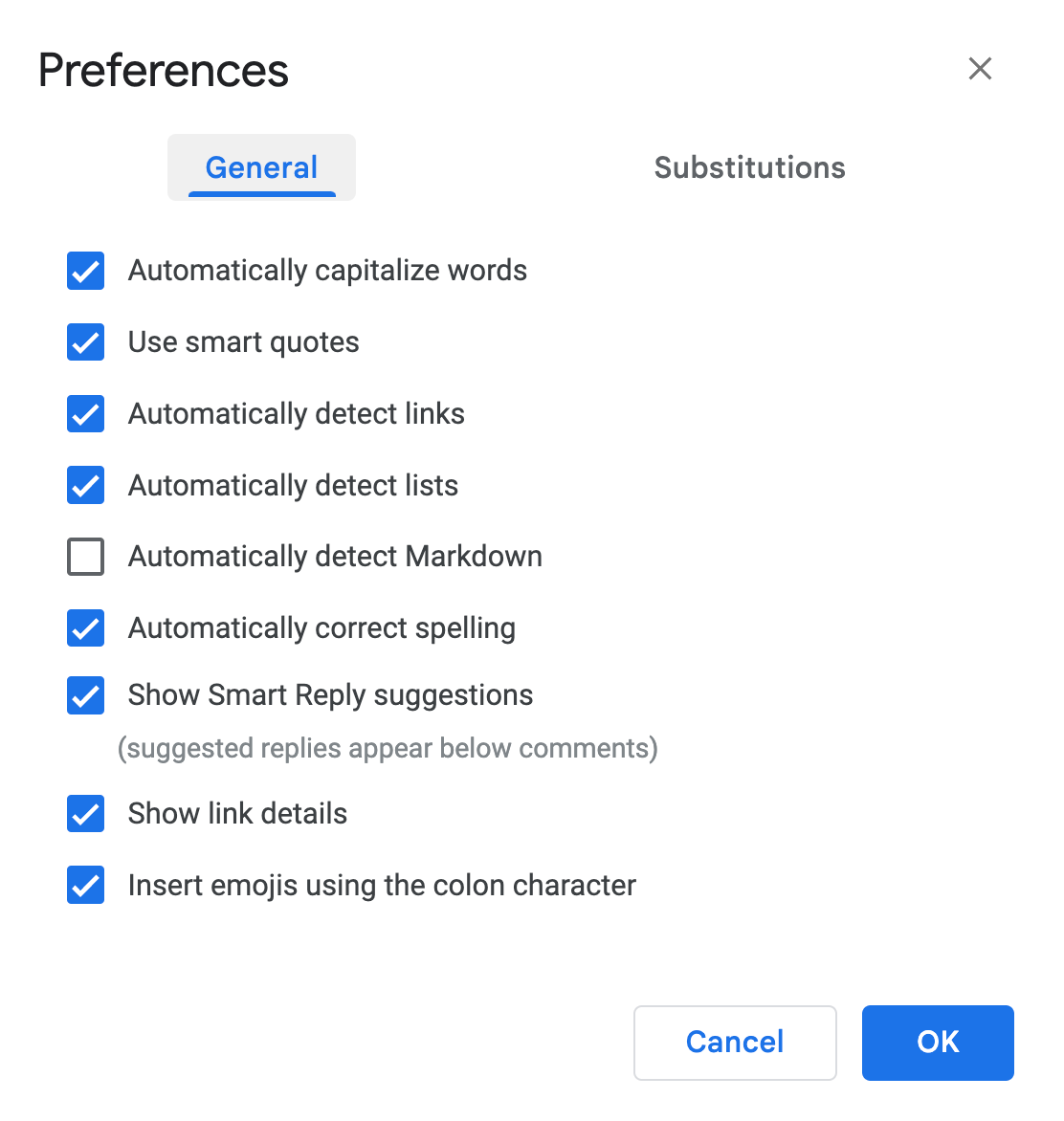1064x1121 pixels.
Task: Confirm preferences with OK button
Action: [938, 1043]
